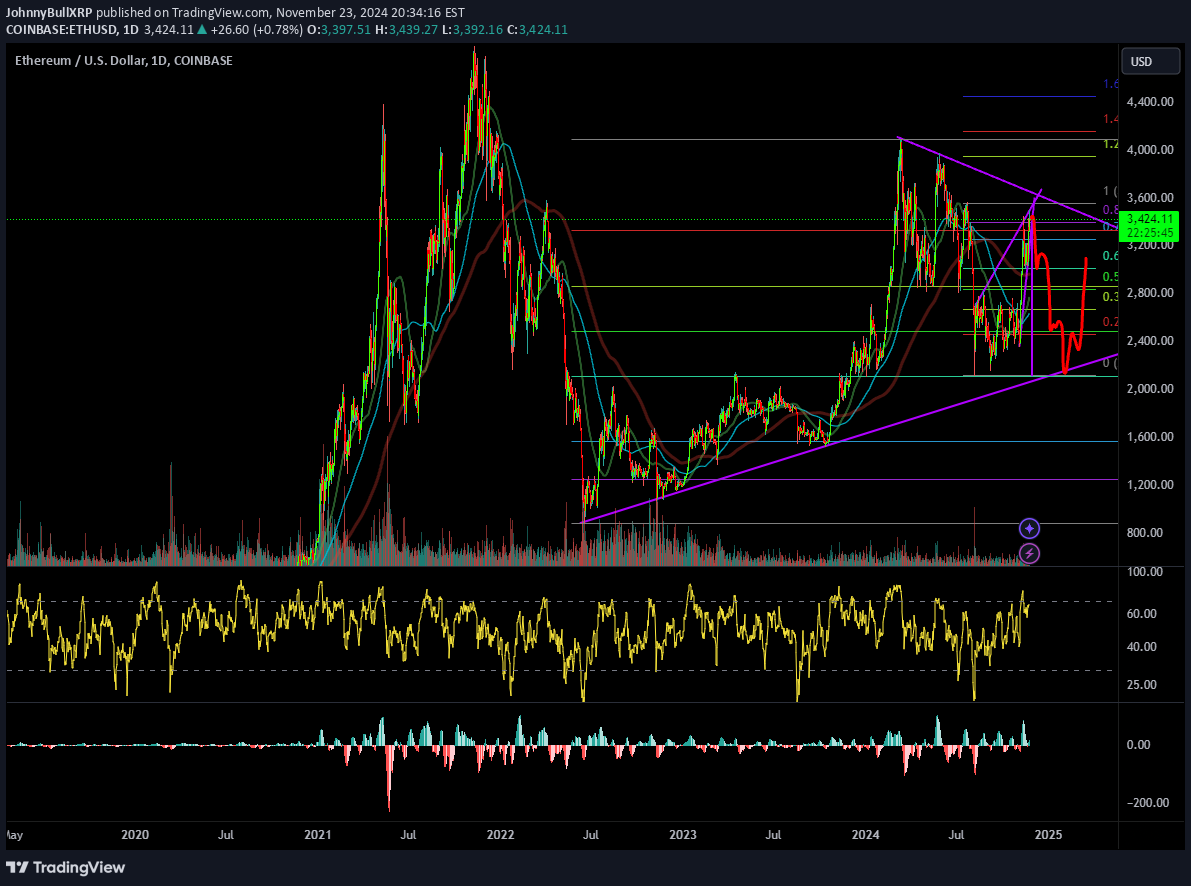Image resolution: width=1191 pixels, height=886 pixels.
Task: Select the green 3,424.11 current price label
Action: 1150,219
